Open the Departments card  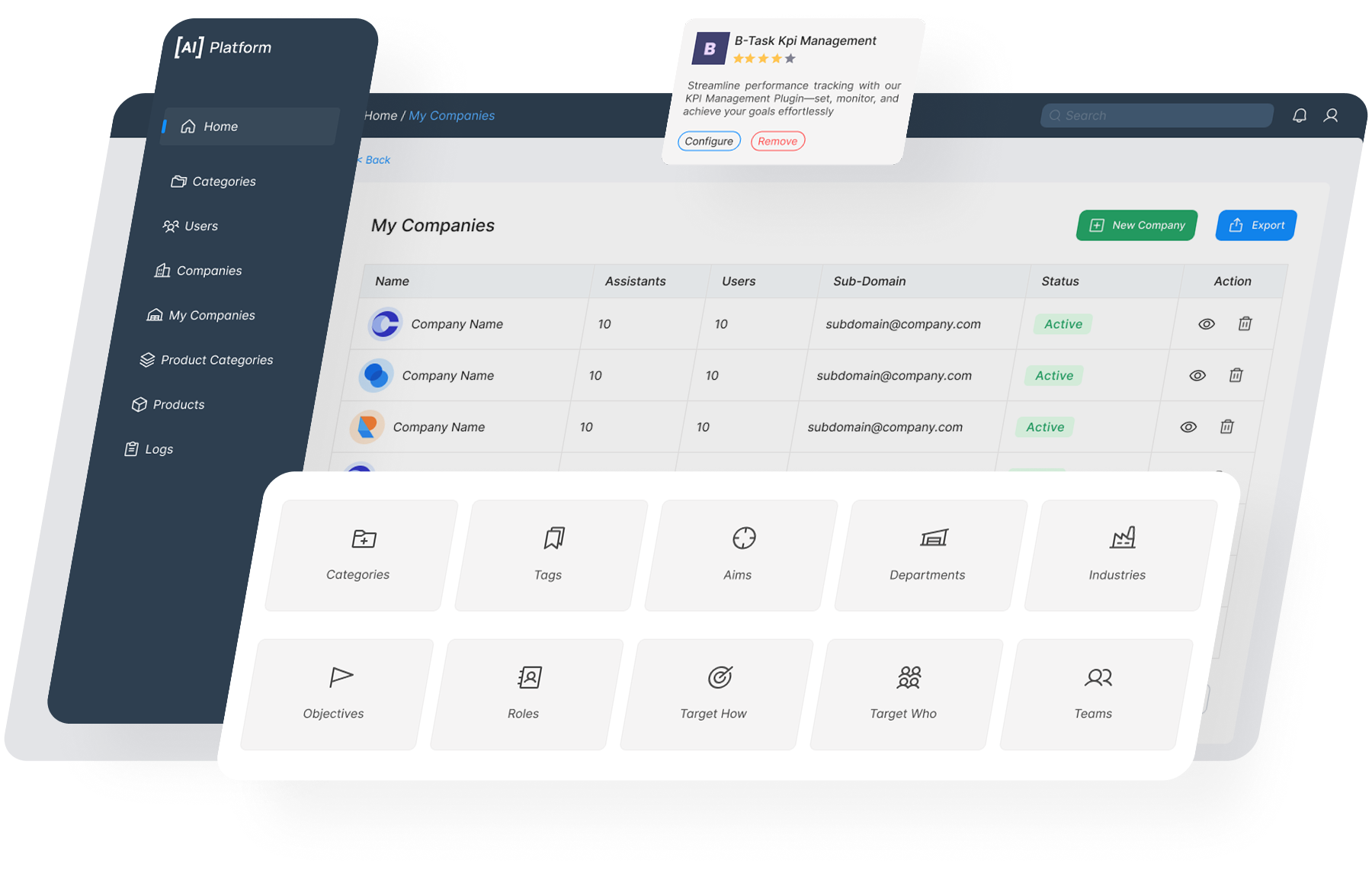coord(930,555)
